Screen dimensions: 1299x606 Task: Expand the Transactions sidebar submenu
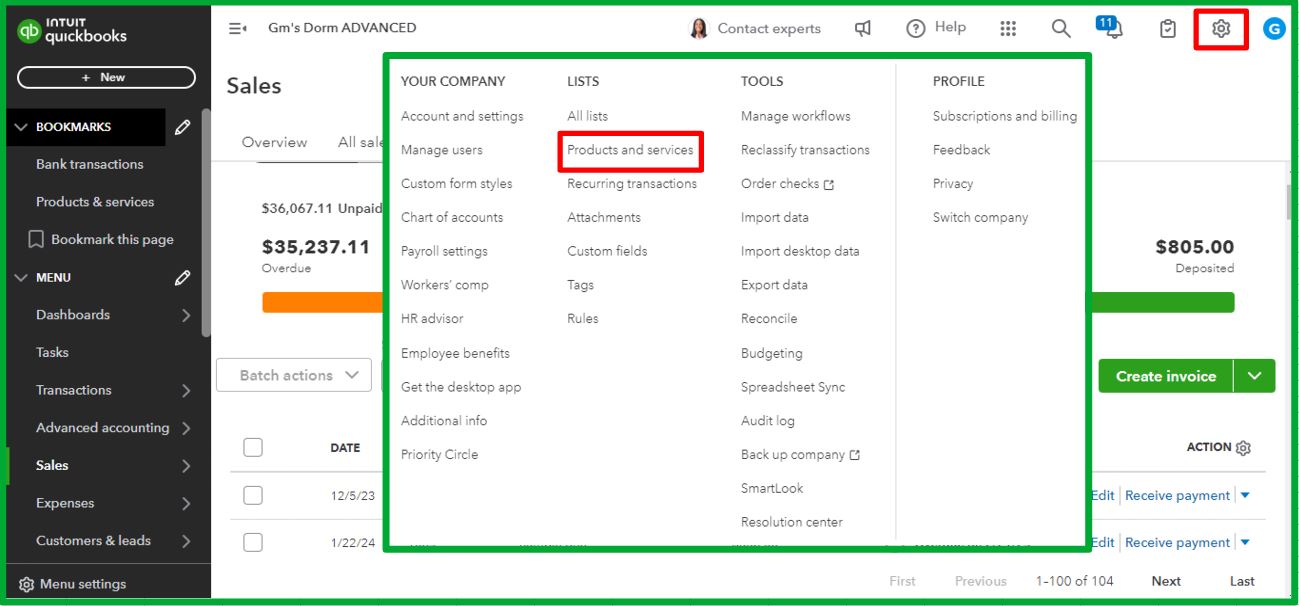tap(186, 390)
